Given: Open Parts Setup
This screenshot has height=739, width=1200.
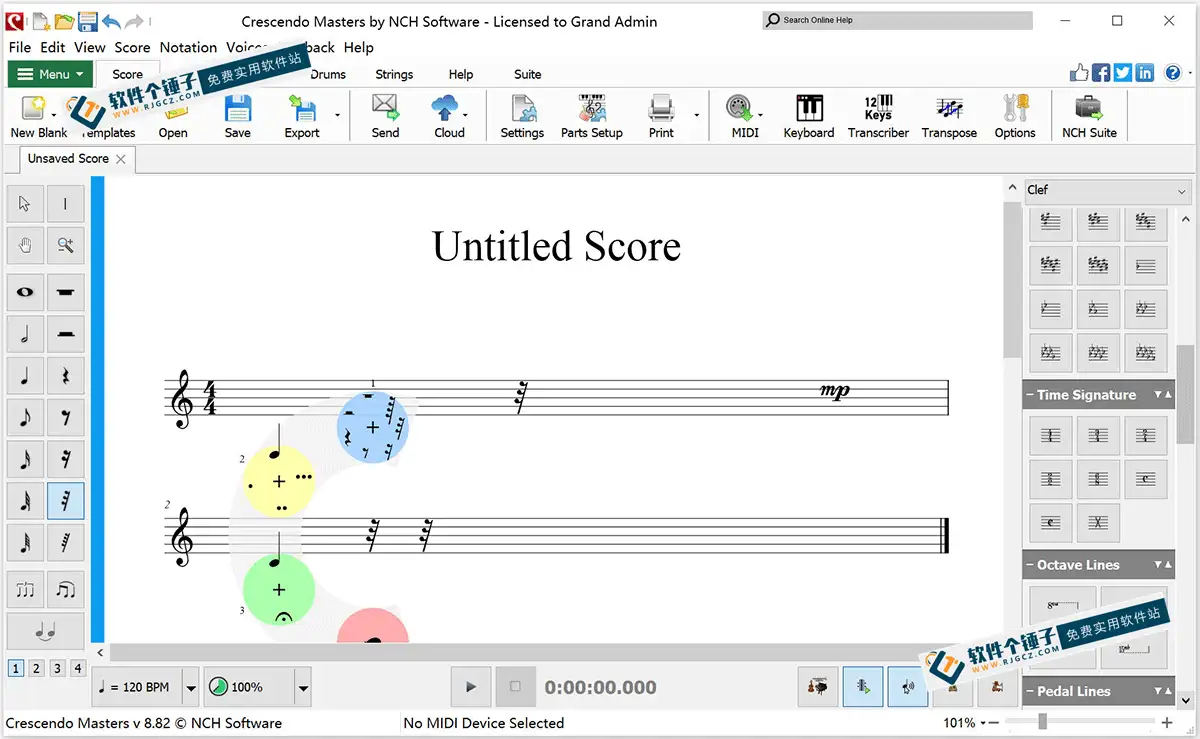Looking at the screenshot, I should click(591, 115).
